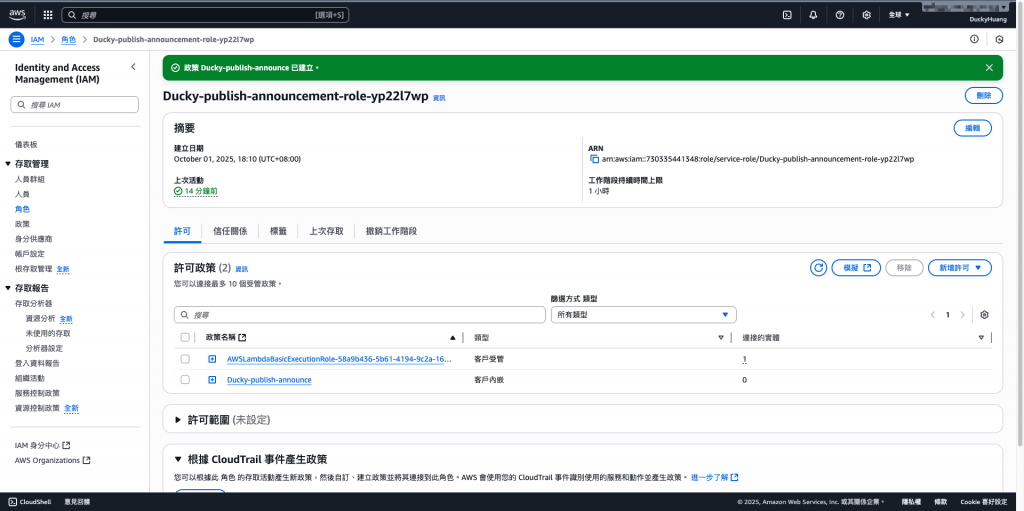The height and width of the screenshot is (511, 1024).
Task: Open 未使用的存取 in the sidebar
Action: pyautogui.click(x=48, y=333)
